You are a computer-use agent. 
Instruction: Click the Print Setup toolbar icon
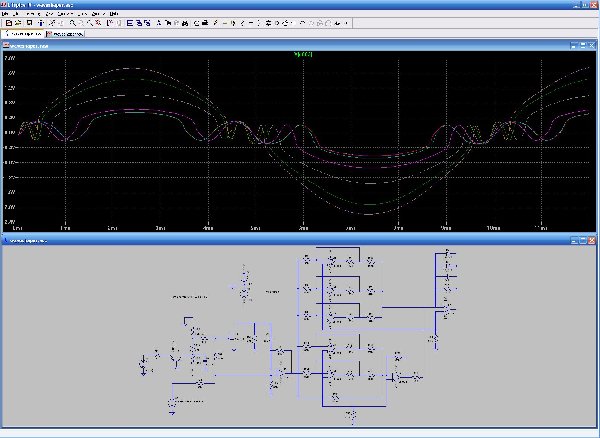click(196, 23)
